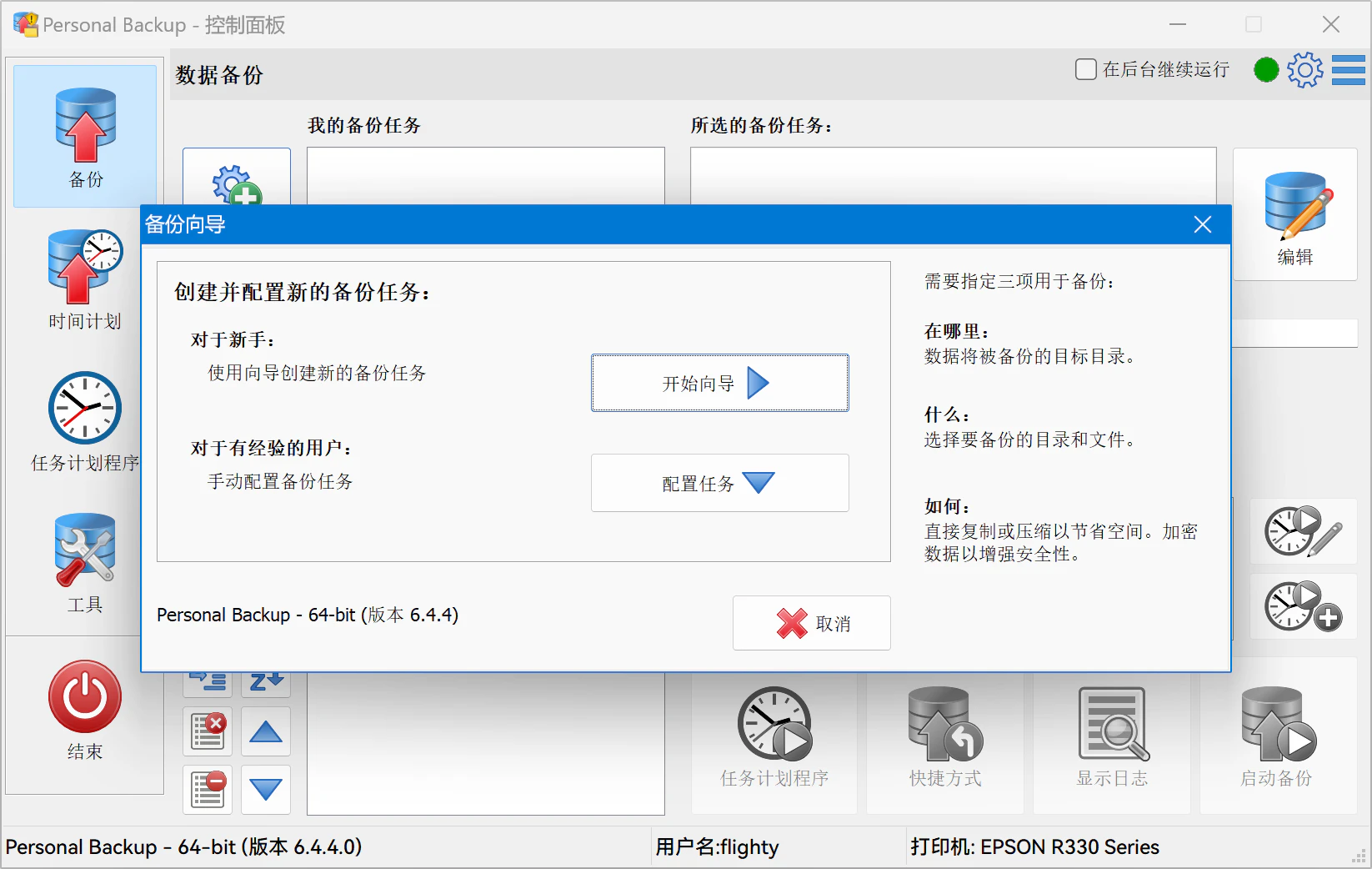Click the 编辑 edit backup task icon

point(1294,217)
